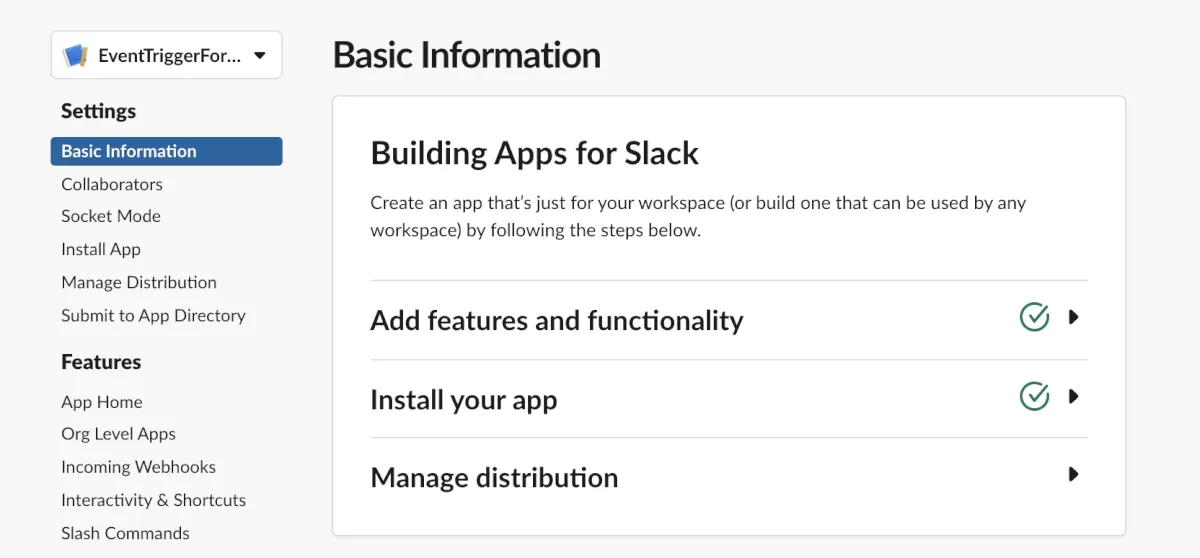Go to Interactivity & Shortcuts
Screen dimensions: 1200x558
(x=153, y=500)
